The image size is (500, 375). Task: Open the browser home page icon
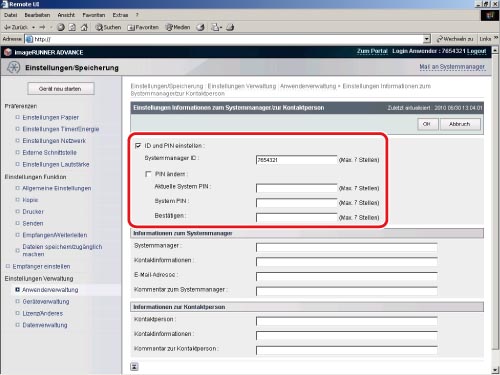(84, 27)
